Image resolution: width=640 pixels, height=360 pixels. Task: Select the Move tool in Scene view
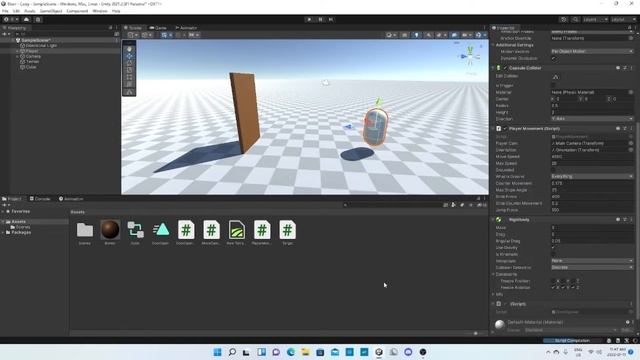coord(129,56)
